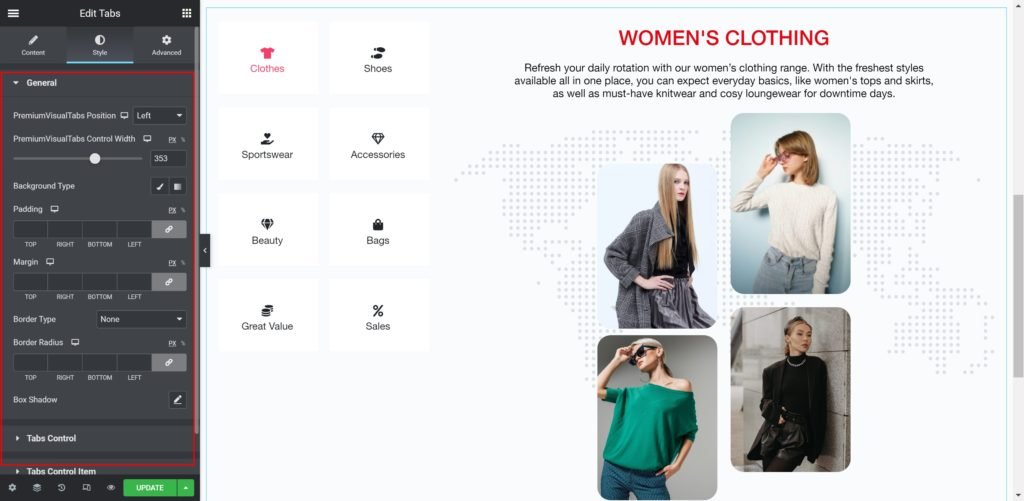Open page settings gear in the bottom bar
Viewport: 1024px width, 501px height.
tap(12, 487)
